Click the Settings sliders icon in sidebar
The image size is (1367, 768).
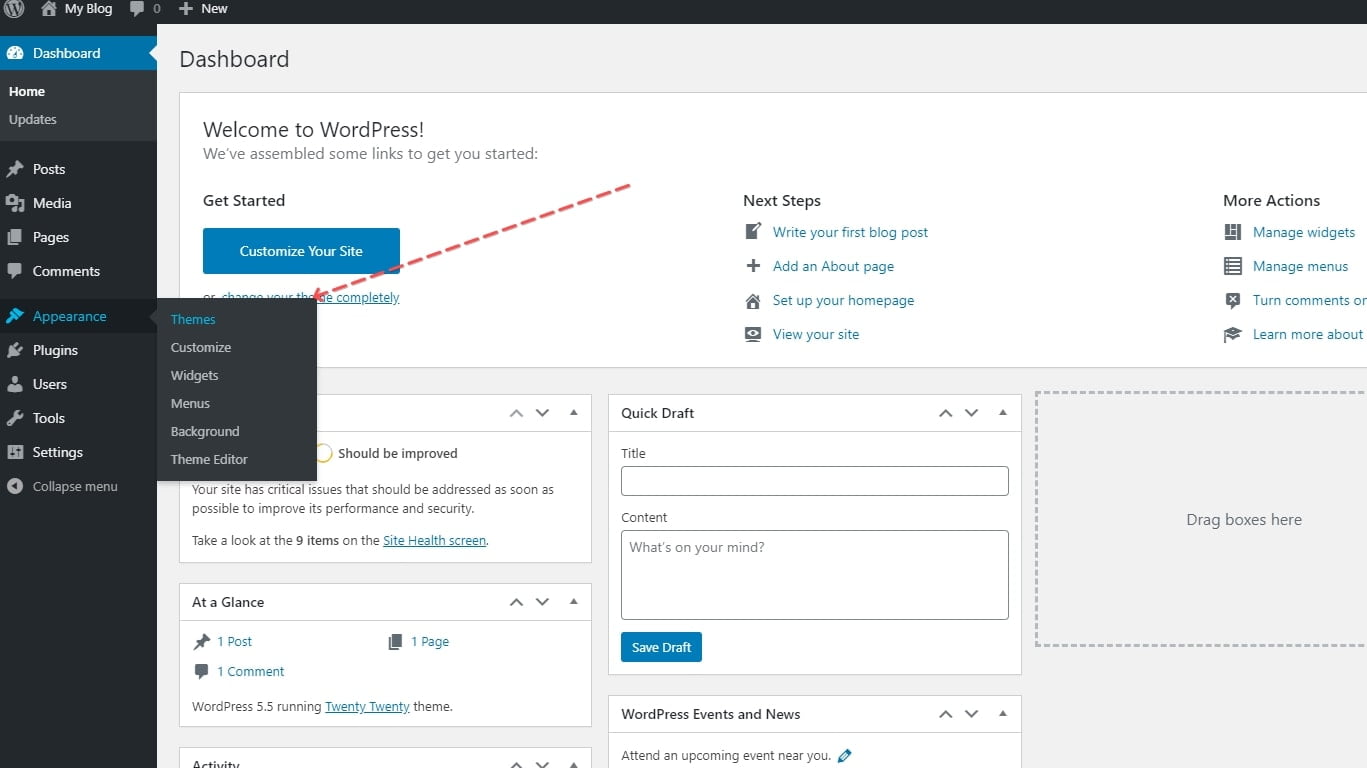[15, 452]
